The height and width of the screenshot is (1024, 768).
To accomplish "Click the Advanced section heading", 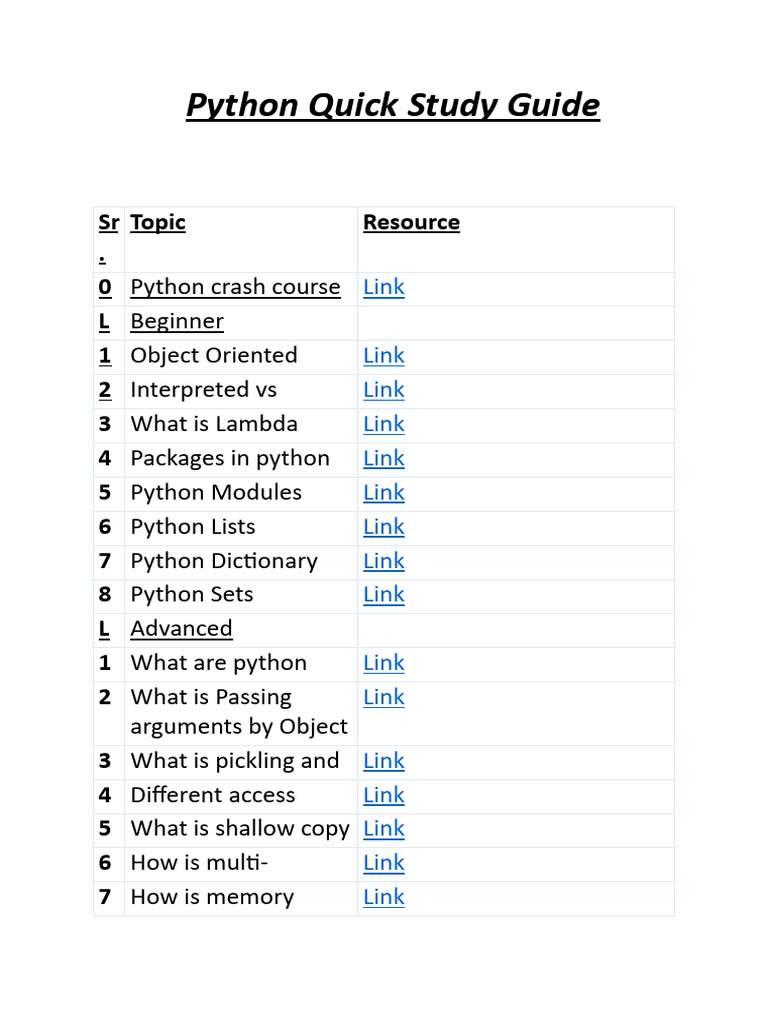I will [181, 629].
